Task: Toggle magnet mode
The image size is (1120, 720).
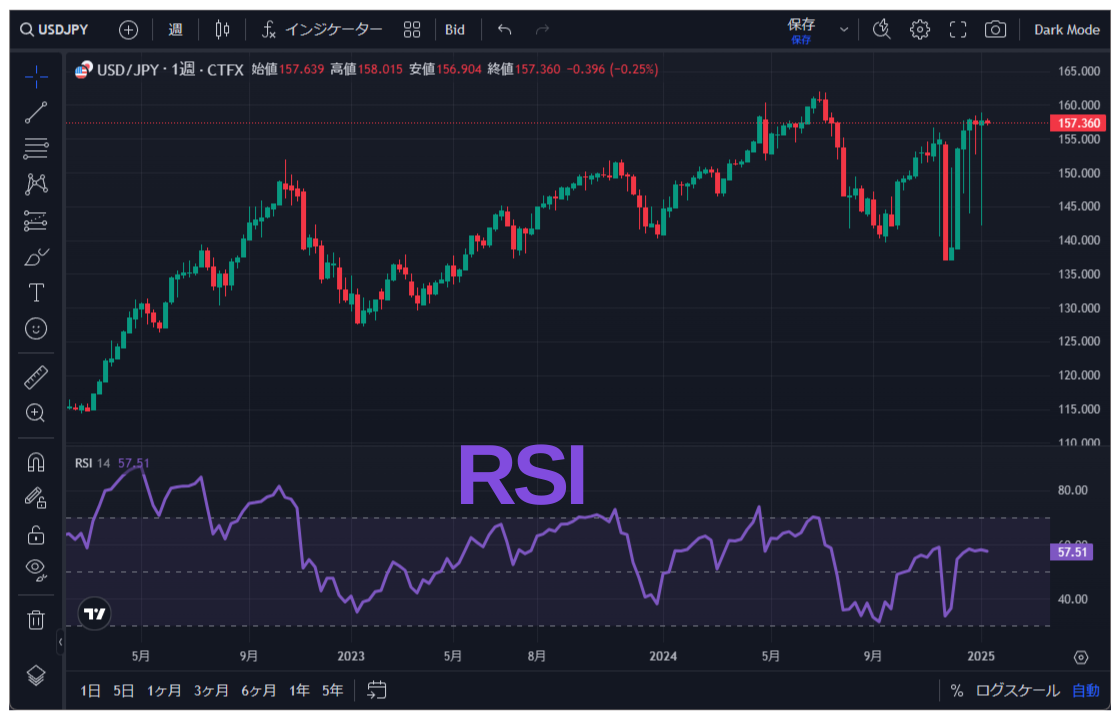Action: pos(36,462)
